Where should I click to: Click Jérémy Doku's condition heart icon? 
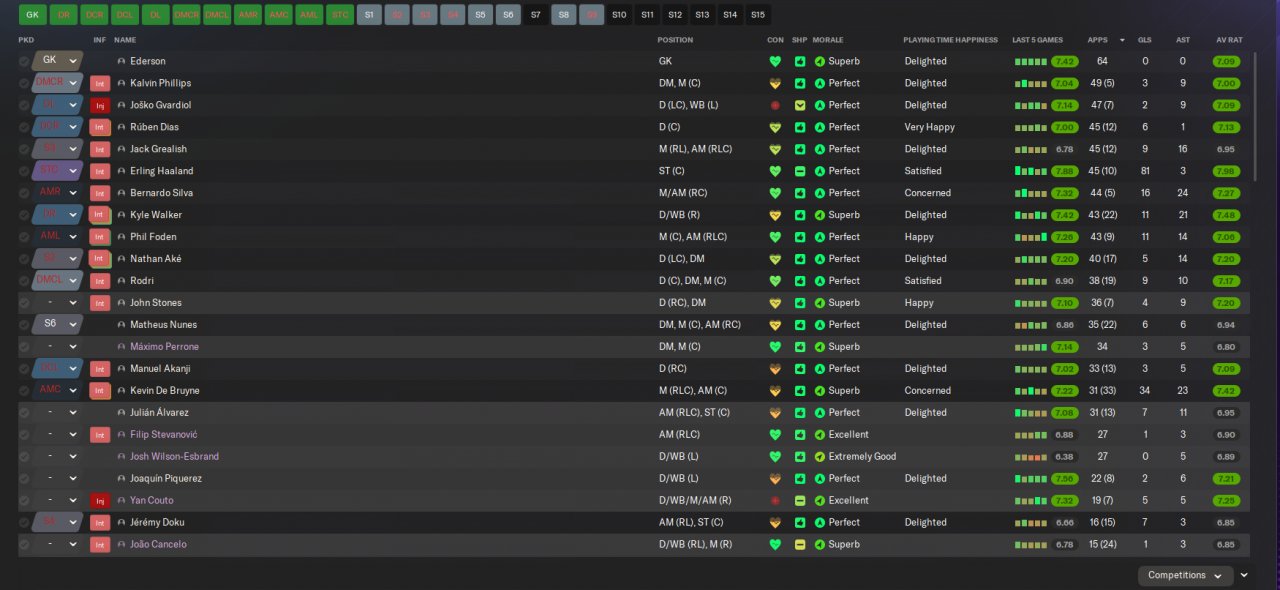pos(775,522)
